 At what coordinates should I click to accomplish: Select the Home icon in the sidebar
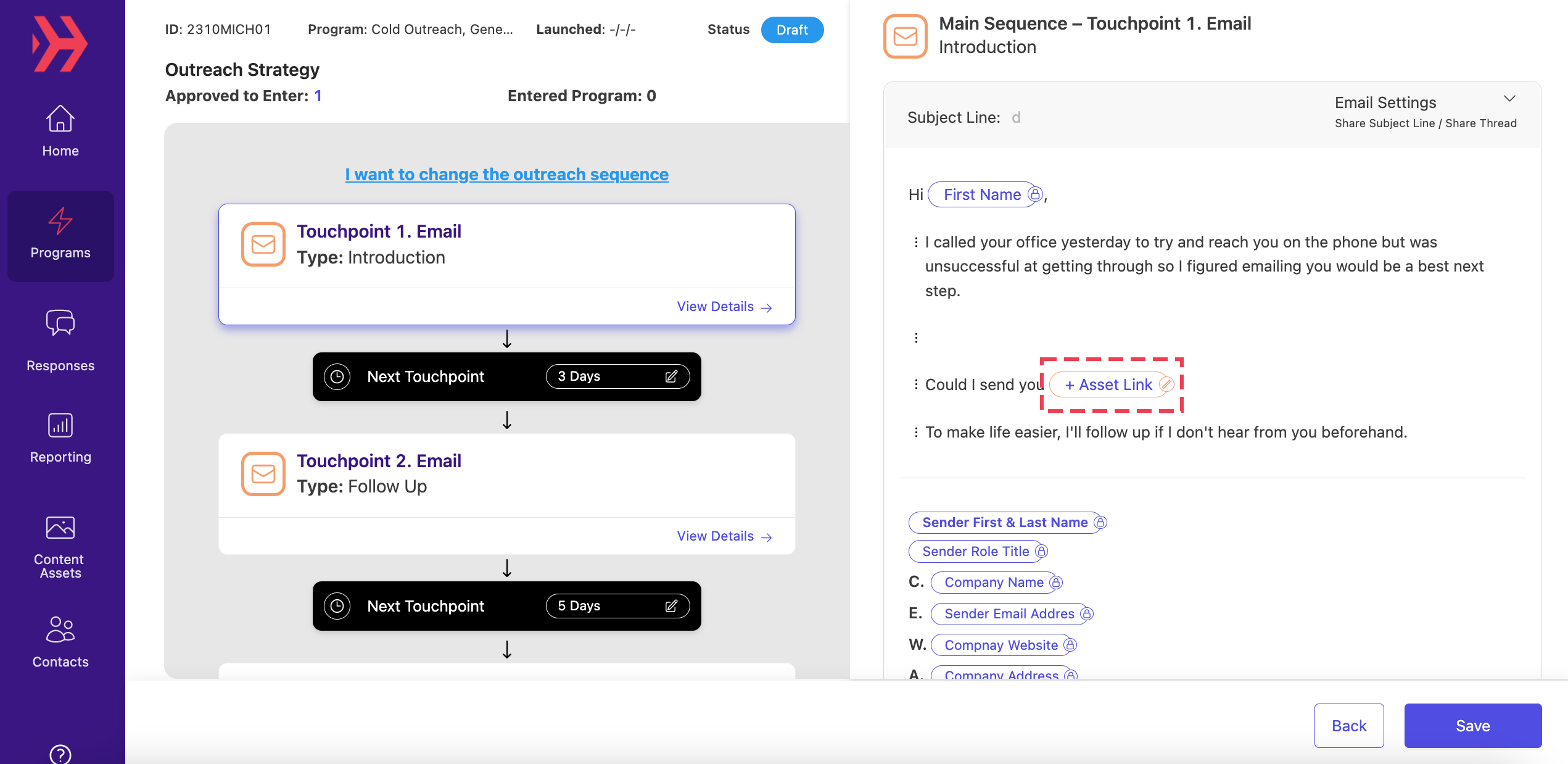(x=60, y=119)
